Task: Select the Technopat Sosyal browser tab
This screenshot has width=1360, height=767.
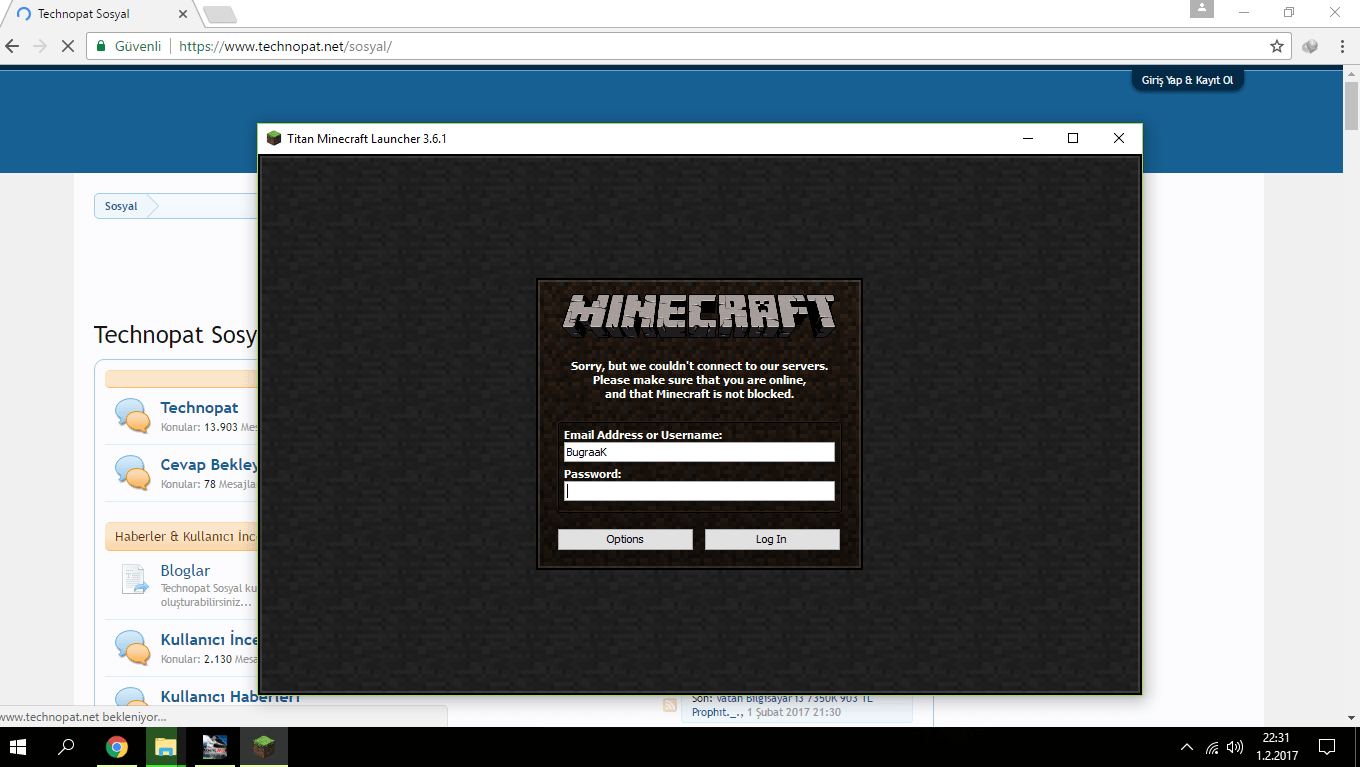Action: (x=99, y=14)
